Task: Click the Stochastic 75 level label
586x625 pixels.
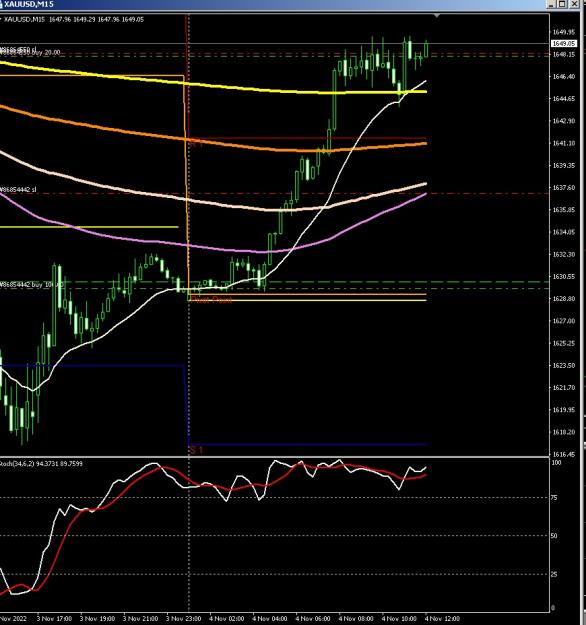Action: [554, 497]
